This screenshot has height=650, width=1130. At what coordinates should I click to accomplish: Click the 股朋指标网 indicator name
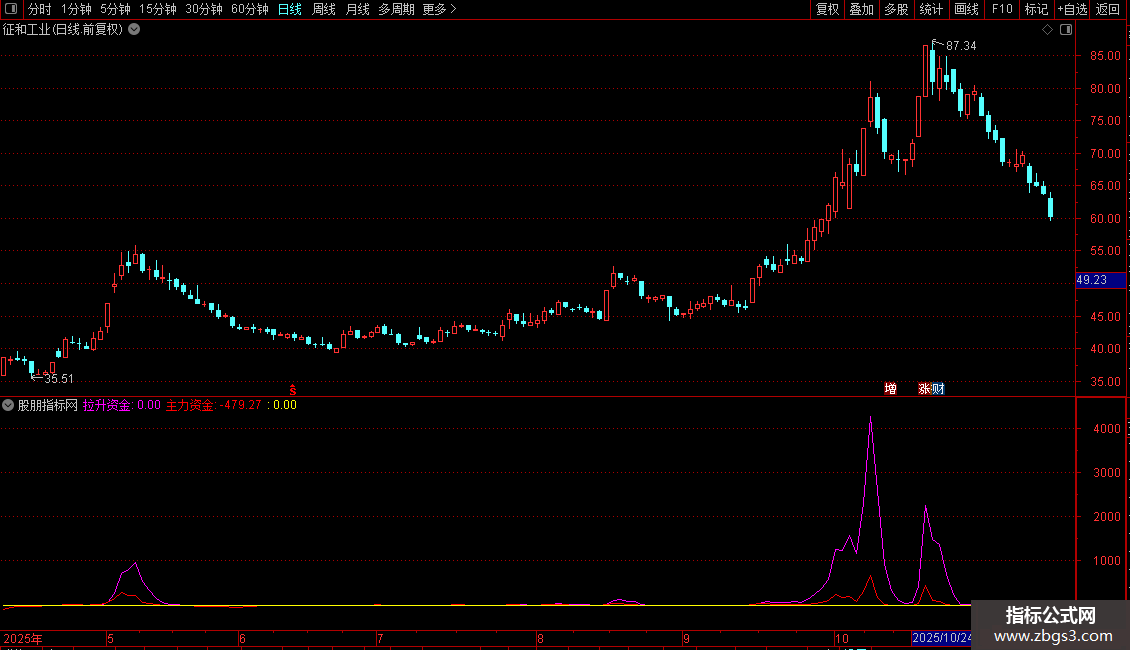click(x=48, y=405)
